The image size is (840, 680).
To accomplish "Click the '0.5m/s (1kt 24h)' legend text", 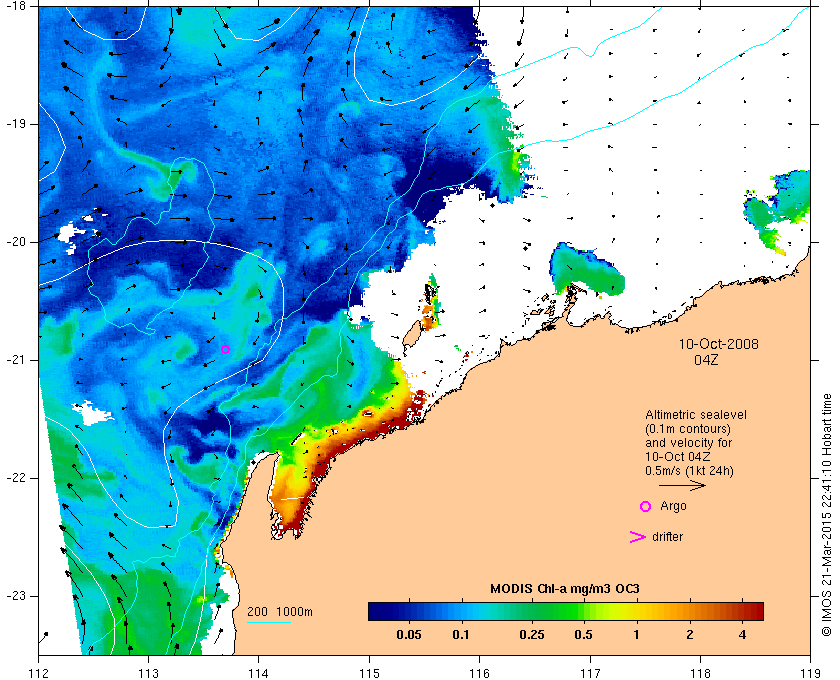I will [689, 471].
